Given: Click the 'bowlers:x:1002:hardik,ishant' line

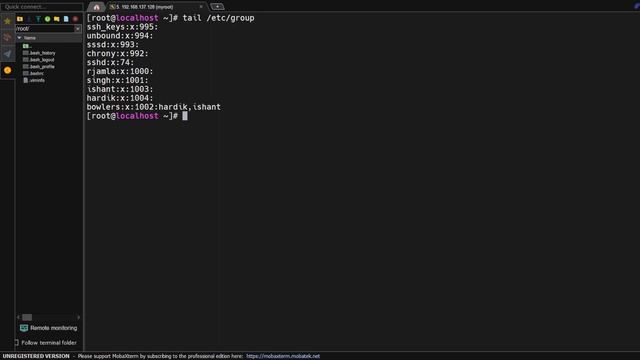Looking at the screenshot, I should (x=153, y=107).
